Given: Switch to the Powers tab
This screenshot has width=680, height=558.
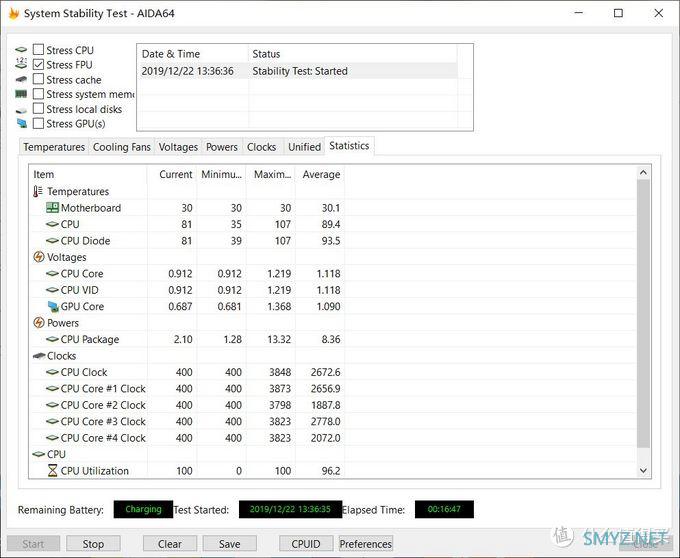Looking at the screenshot, I should pyautogui.click(x=222, y=147).
